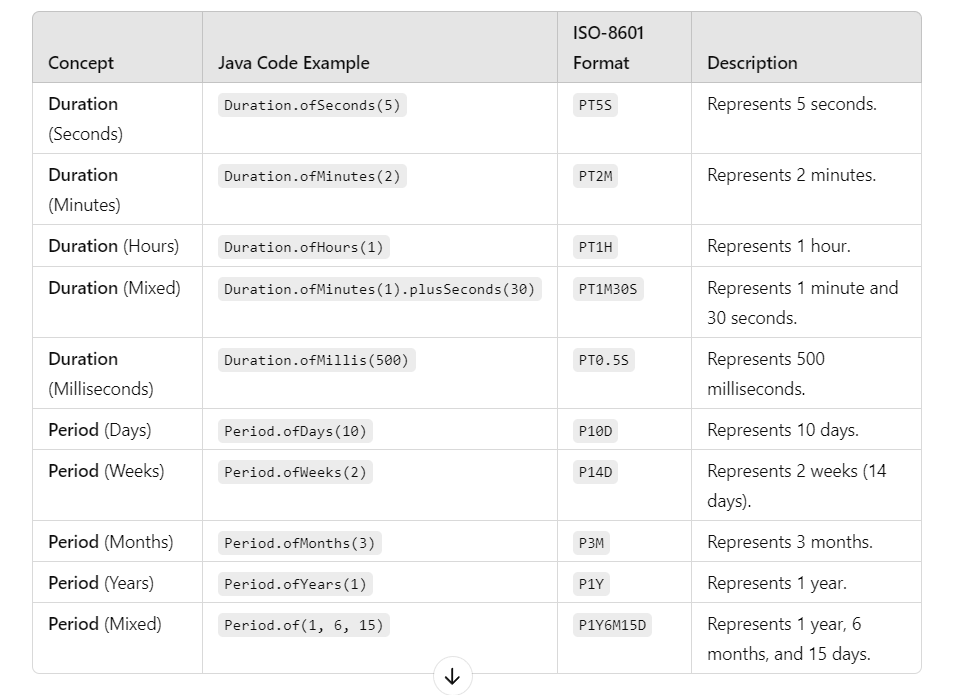The image size is (976, 697).
Task: Select the Duration.ofMinutes(2) code
Action: tap(312, 176)
